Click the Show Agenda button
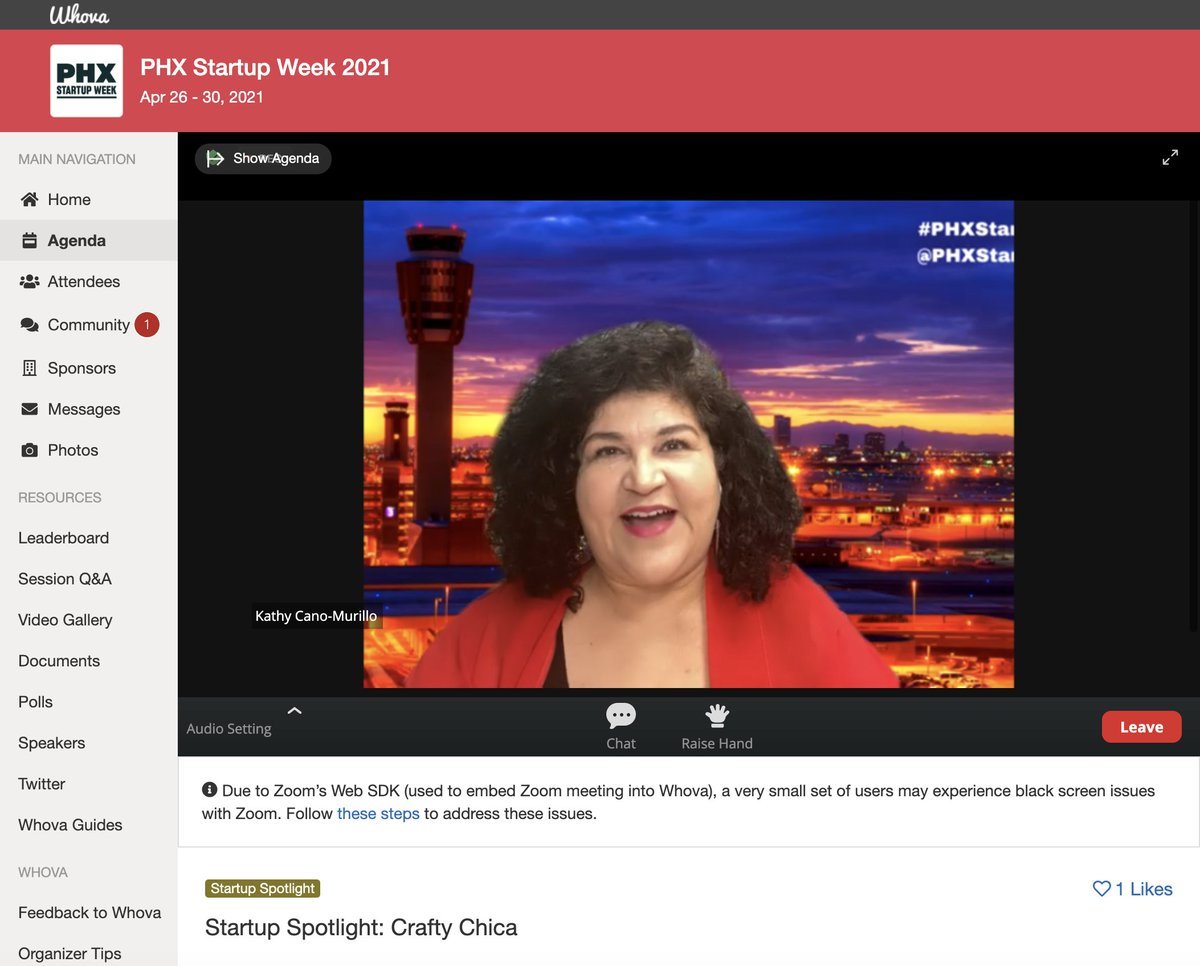Image resolution: width=1200 pixels, height=966 pixels. point(263,158)
